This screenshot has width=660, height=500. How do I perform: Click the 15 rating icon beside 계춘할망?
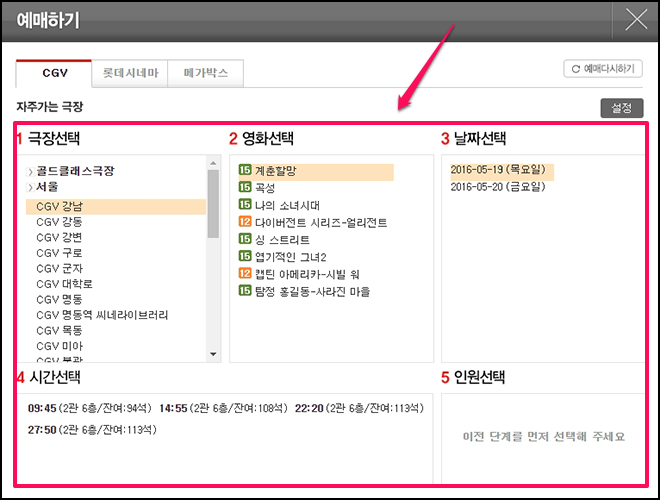(x=245, y=170)
